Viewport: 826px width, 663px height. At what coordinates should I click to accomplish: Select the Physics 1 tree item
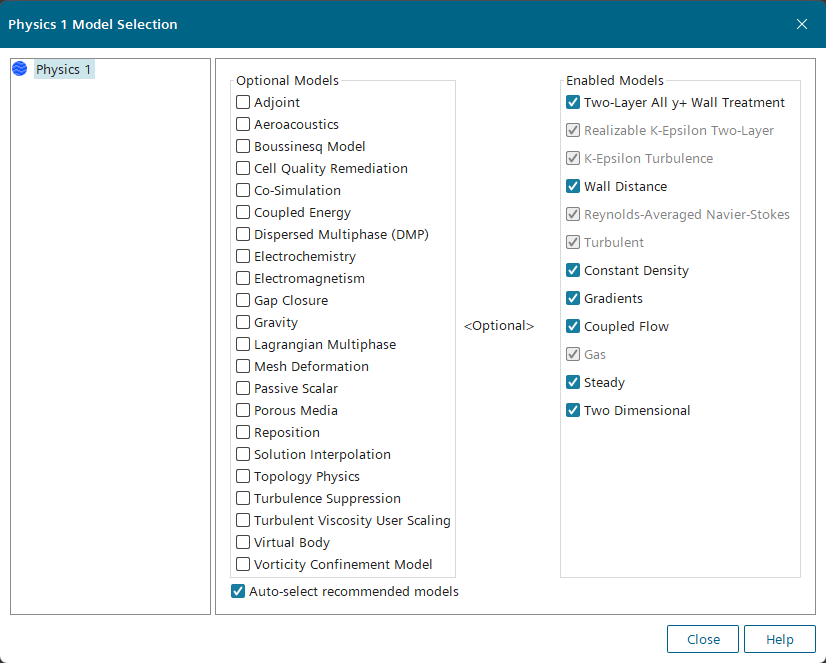point(64,70)
